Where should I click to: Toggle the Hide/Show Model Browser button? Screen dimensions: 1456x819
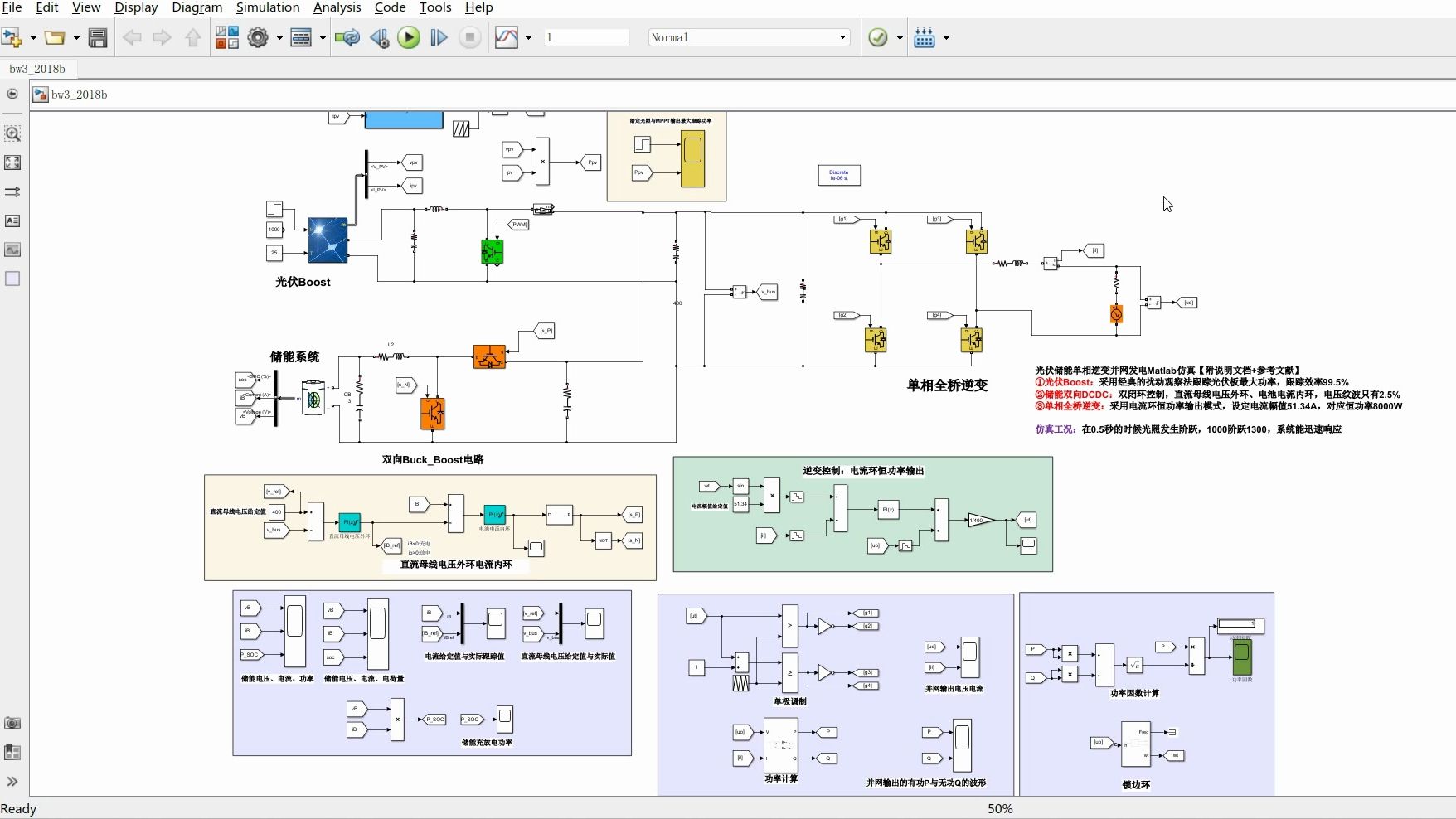point(12,782)
